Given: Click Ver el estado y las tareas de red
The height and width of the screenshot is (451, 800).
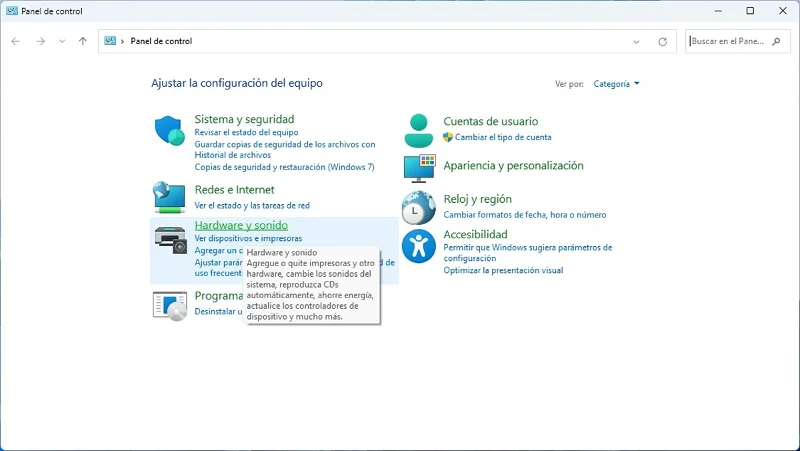Looking at the screenshot, I should (252, 206).
